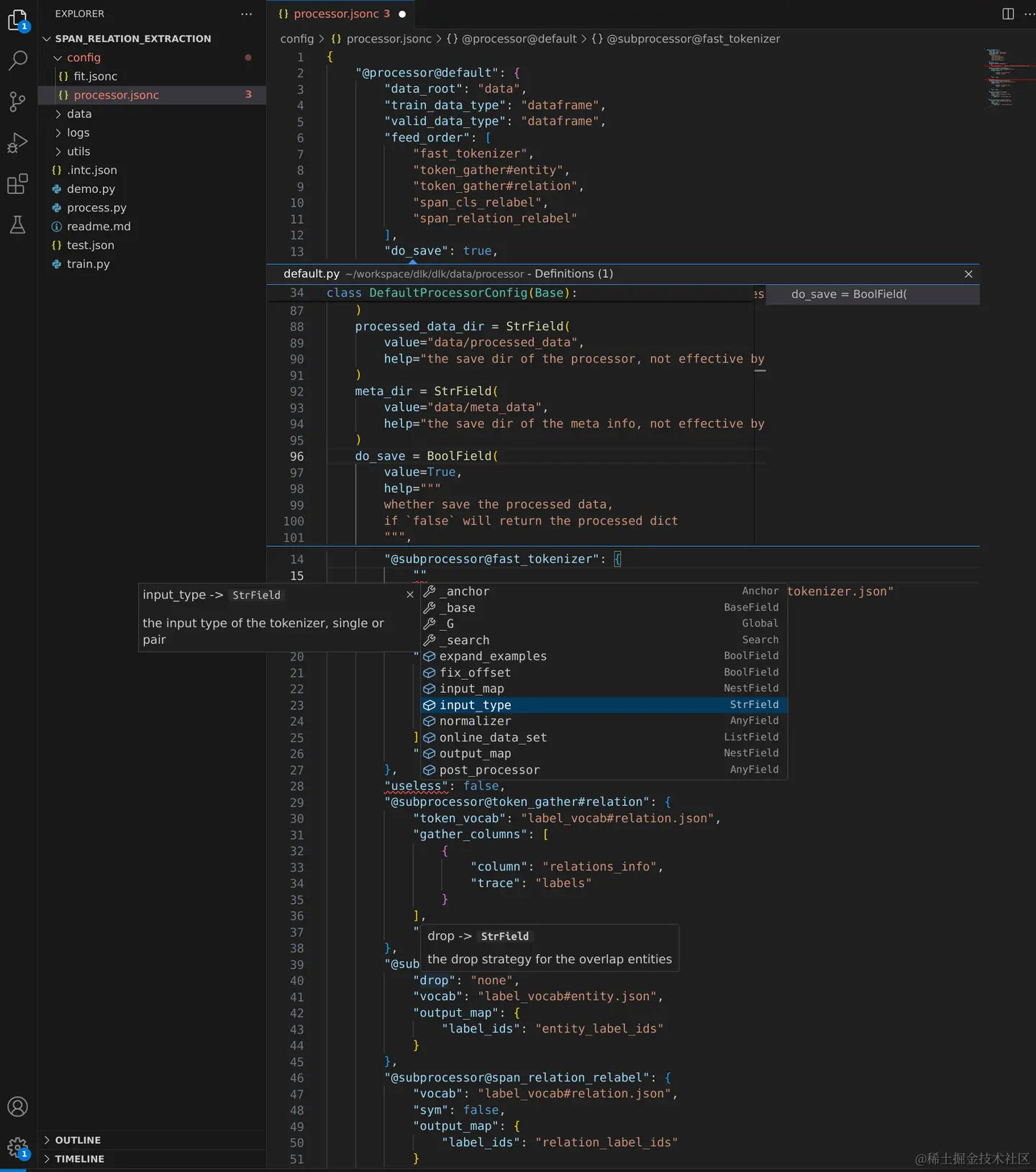Open editor more actions ellipsis
Image resolution: width=1036 pixels, height=1172 pixels.
click(1030, 14)
